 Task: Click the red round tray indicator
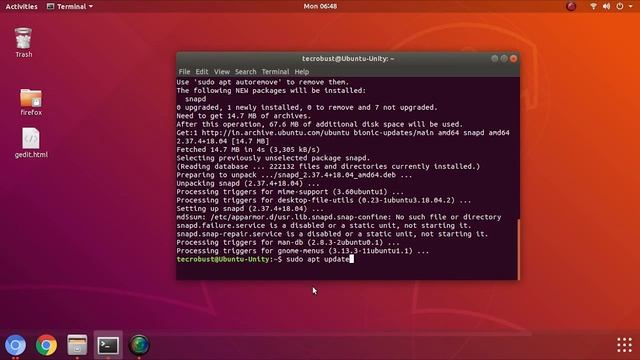coord(571,6)
